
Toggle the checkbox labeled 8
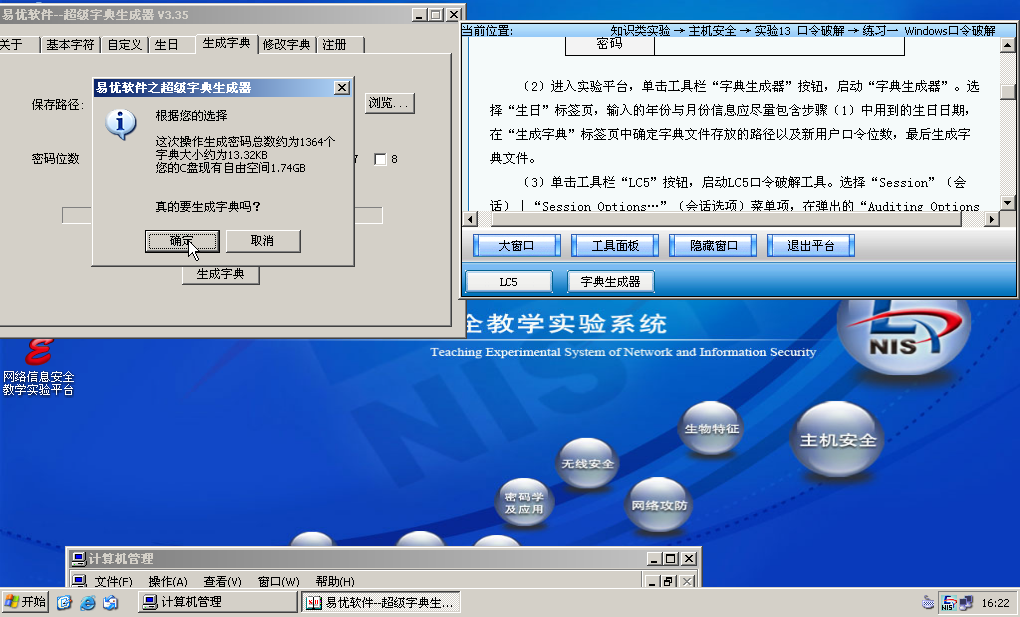pos(381,159)
